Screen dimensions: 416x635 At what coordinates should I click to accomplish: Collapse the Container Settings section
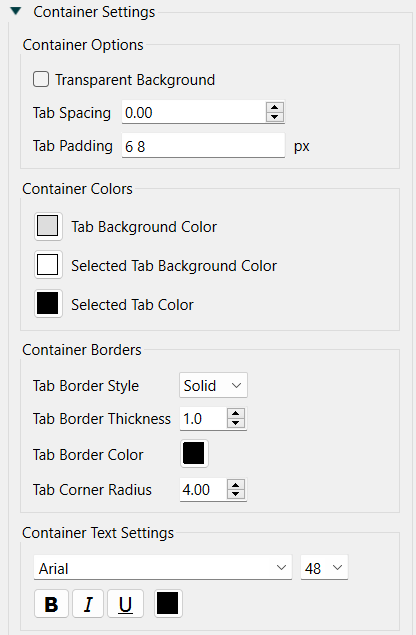point(16,11)
